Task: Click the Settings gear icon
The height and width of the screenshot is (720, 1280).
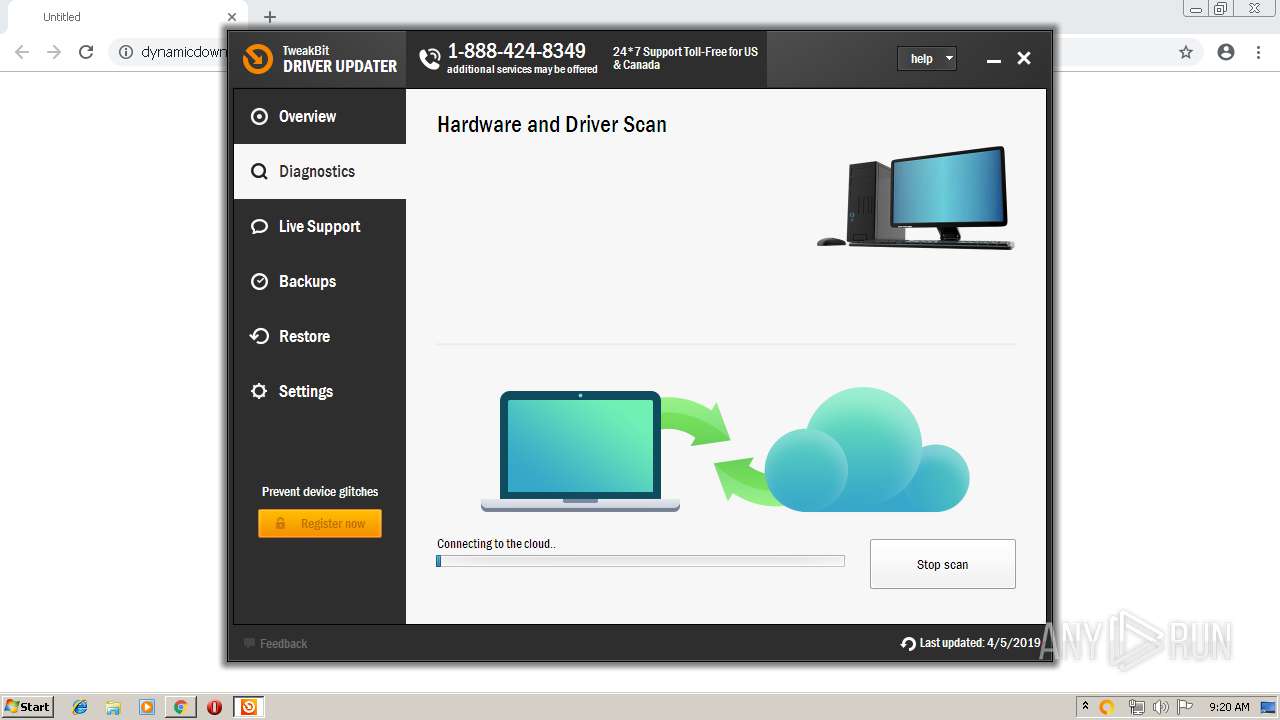Action: pos(259,391)
